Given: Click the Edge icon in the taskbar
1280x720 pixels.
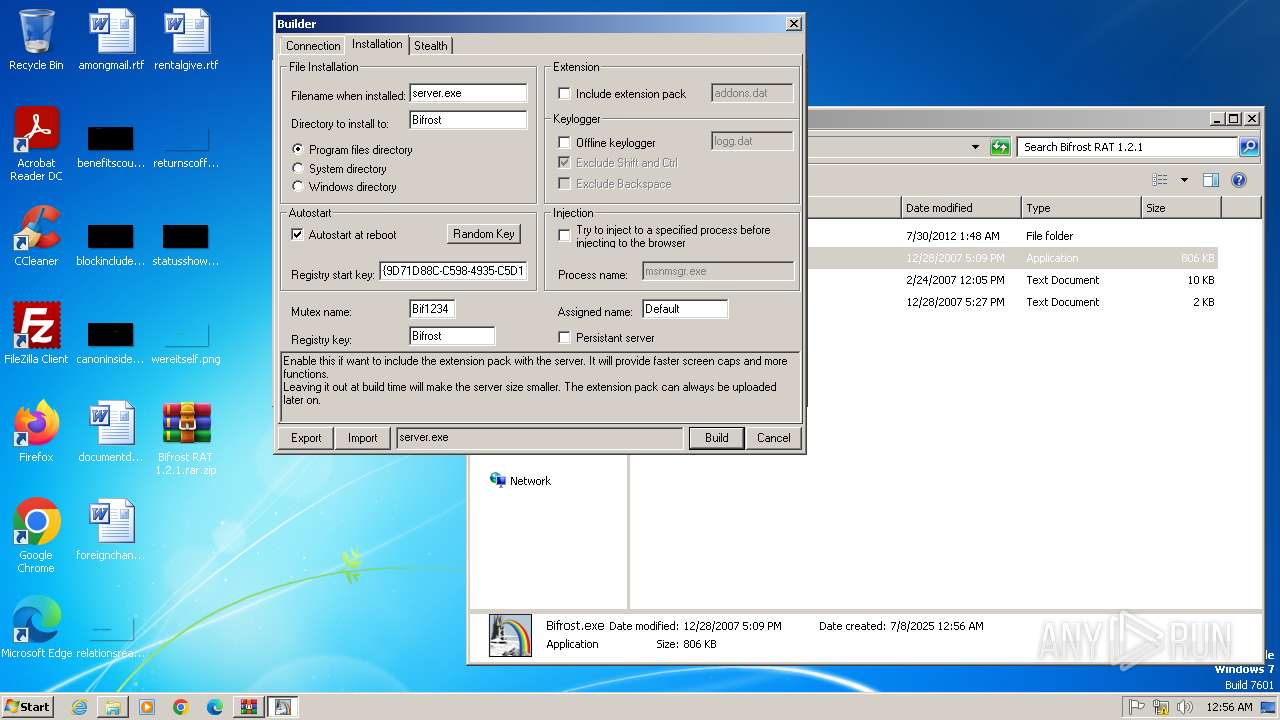Looking at the screenshot, I should pos(214,707).
